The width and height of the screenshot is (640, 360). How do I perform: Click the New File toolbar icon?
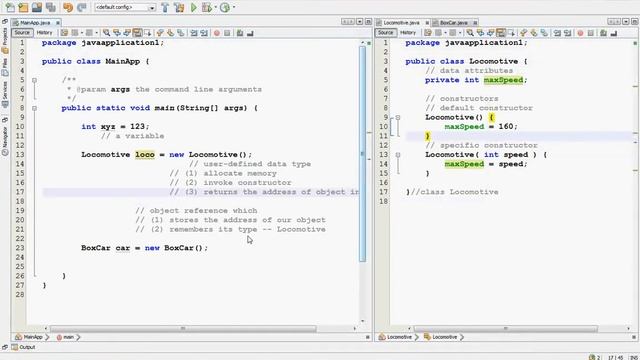pos(9,7)
